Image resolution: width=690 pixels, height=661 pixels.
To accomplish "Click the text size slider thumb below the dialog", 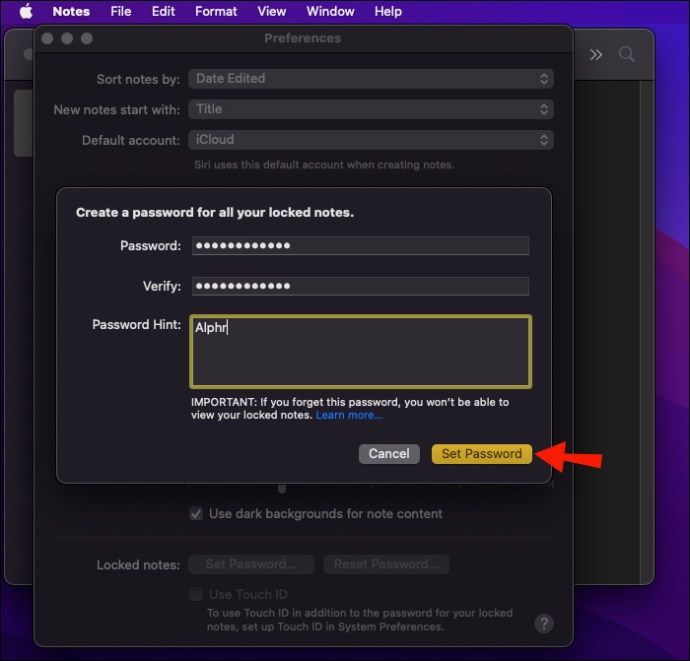I will (282, 488).
